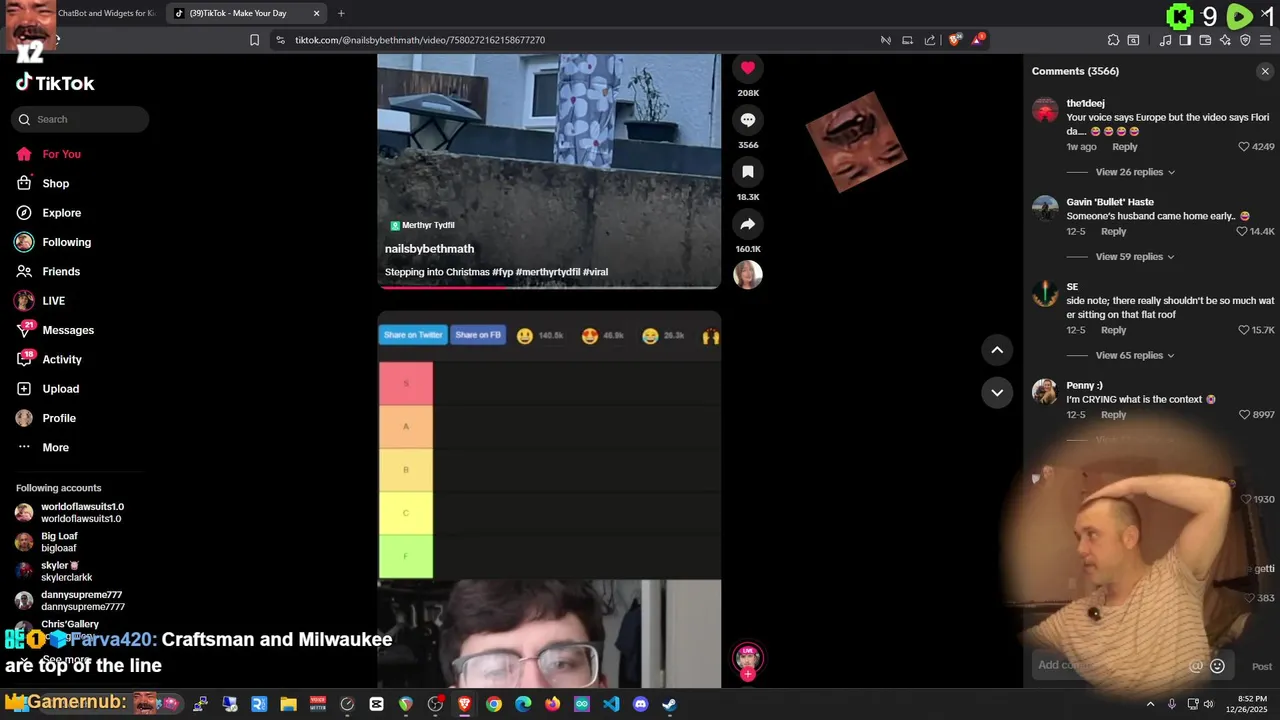Open Google Chrome from the taskbar

click(x=494, y=704)
